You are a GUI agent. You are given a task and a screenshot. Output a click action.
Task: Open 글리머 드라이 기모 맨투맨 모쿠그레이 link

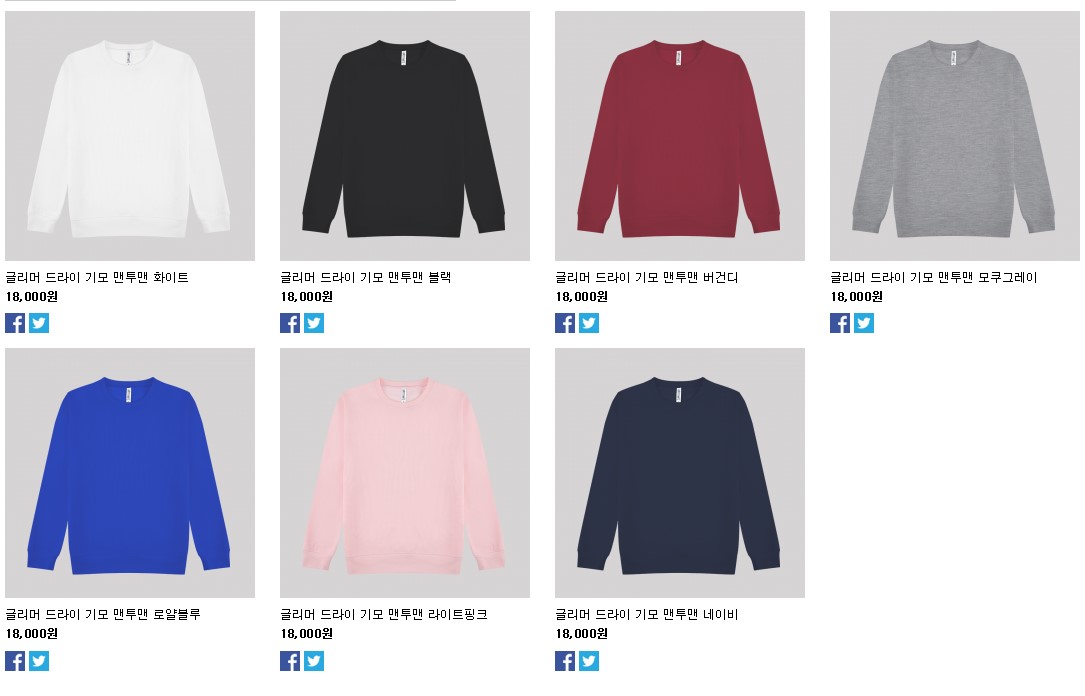pyautogui.click(x=933, y=277)
